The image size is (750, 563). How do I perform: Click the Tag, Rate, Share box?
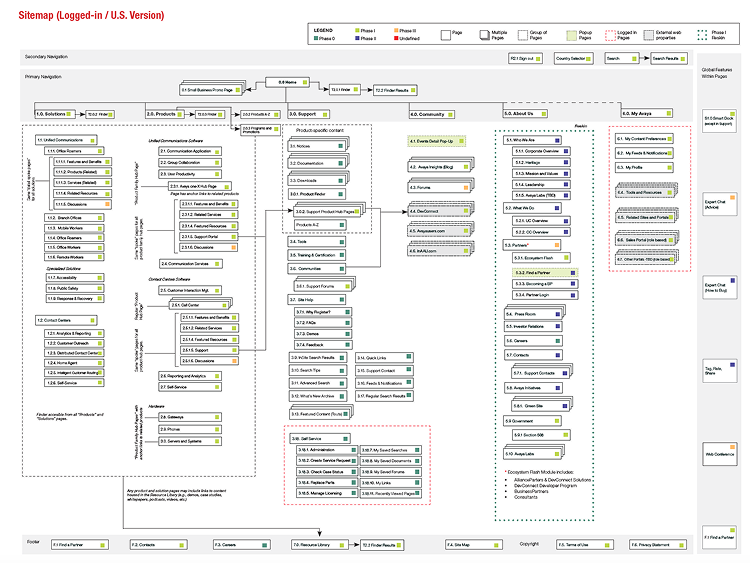pos(719,371)
